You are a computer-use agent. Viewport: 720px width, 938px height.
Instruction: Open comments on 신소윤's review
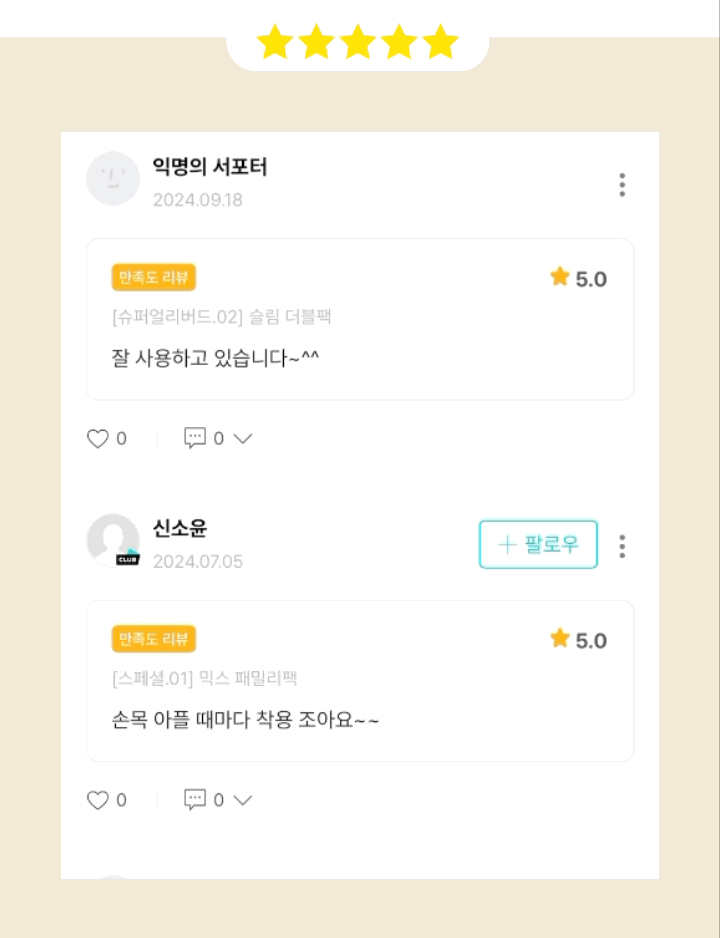195,800
